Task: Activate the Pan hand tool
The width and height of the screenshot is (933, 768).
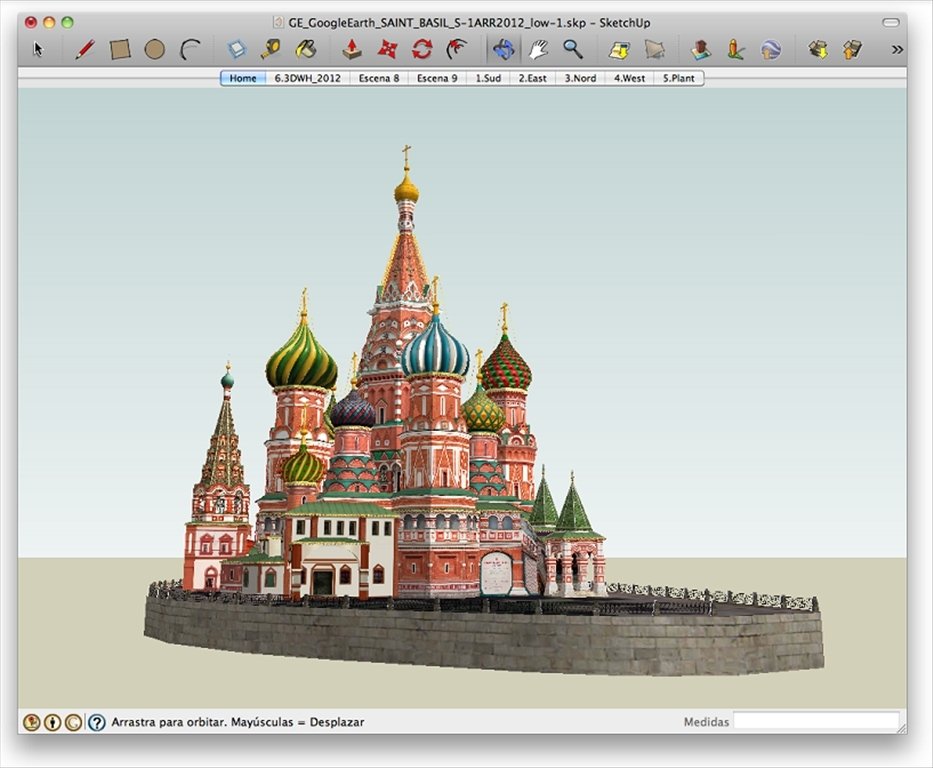Action: [538, 49]
